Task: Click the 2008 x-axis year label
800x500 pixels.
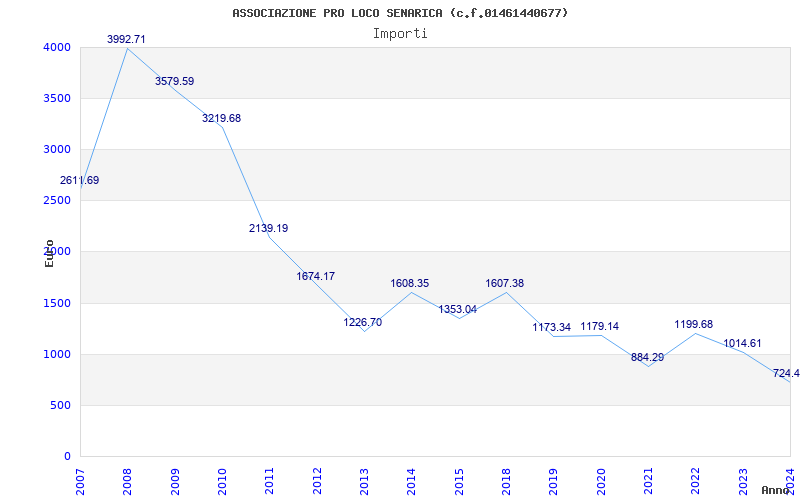Action: point(128,481)
